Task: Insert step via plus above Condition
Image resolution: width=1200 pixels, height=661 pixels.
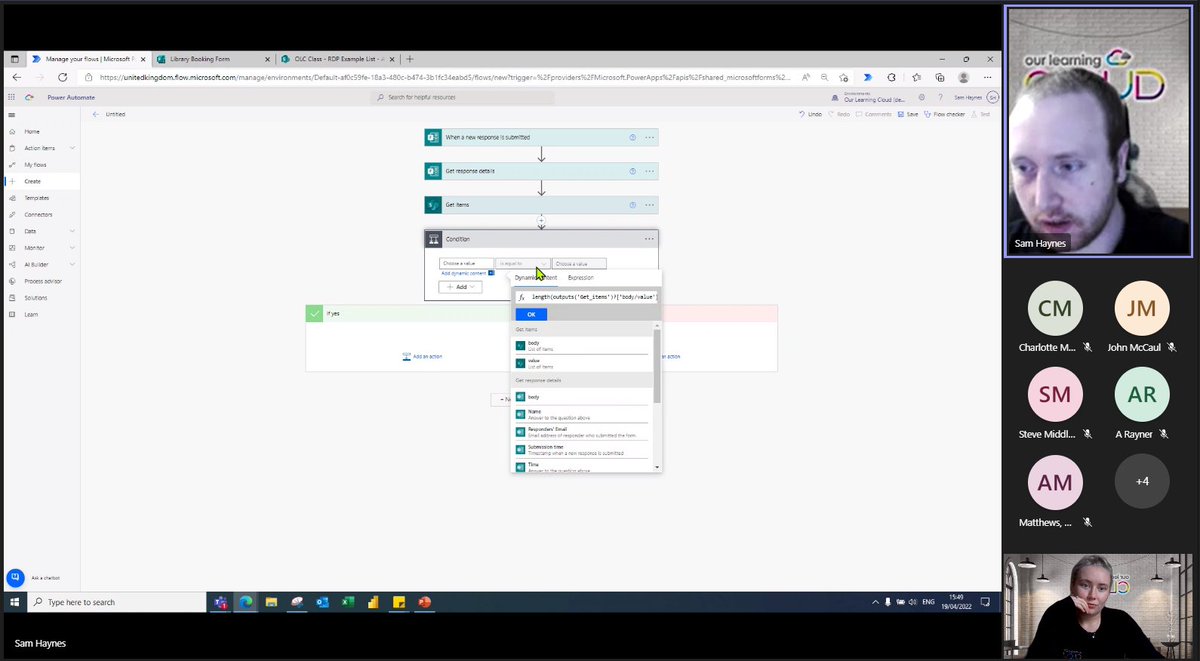Action: point(541,220)
